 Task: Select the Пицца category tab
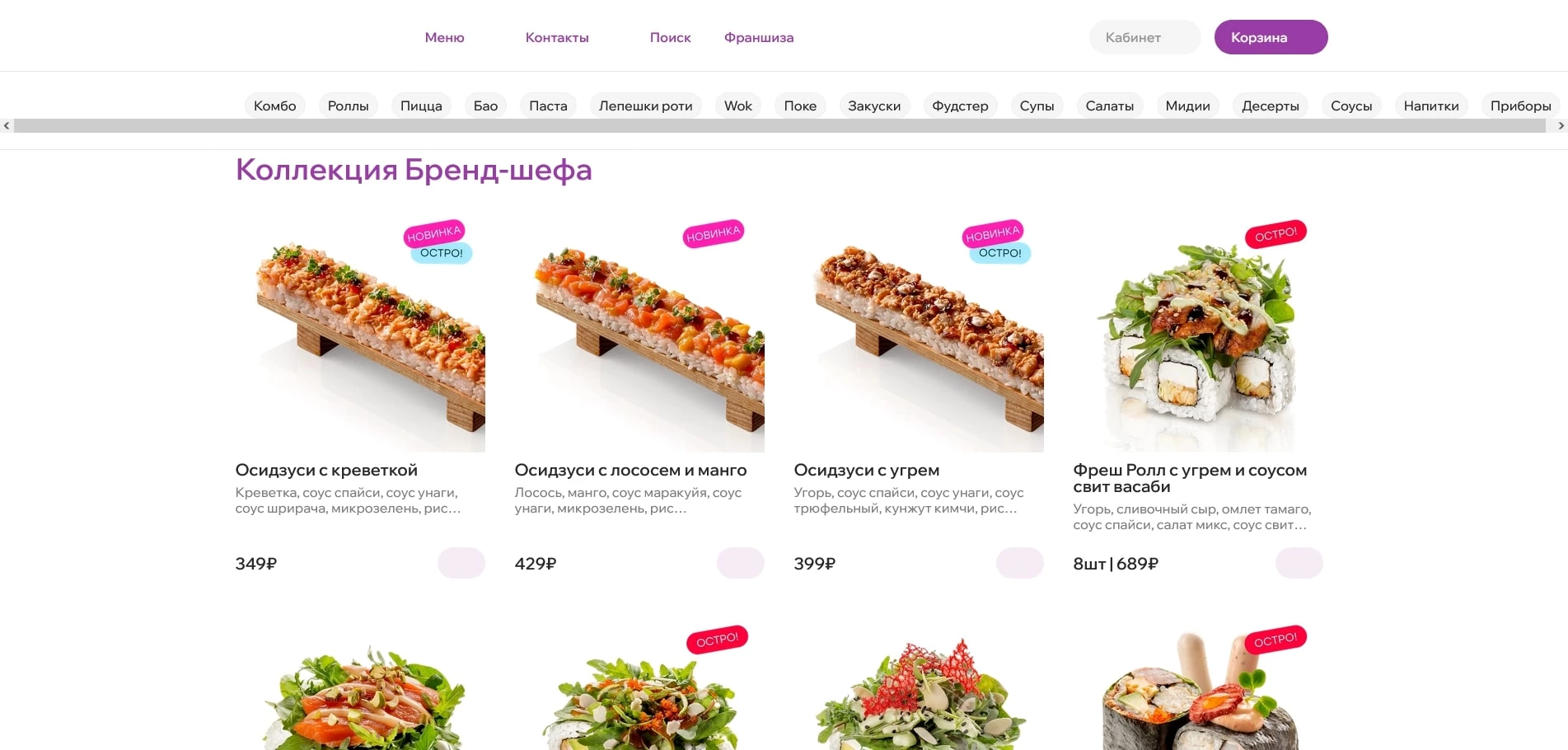point(421,105)
